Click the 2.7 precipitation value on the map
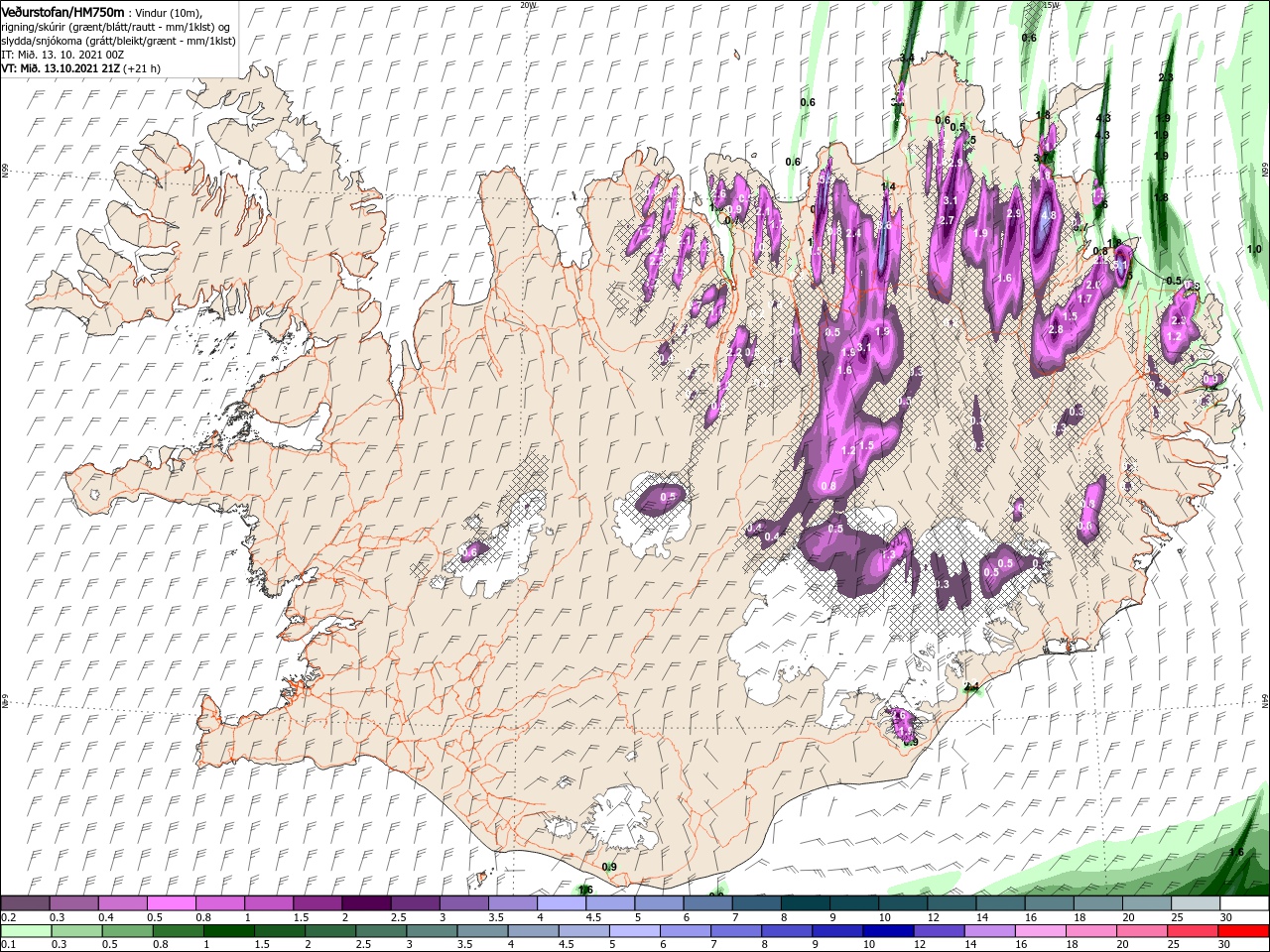The image size is (1270, 952). [x=947, y=220]
